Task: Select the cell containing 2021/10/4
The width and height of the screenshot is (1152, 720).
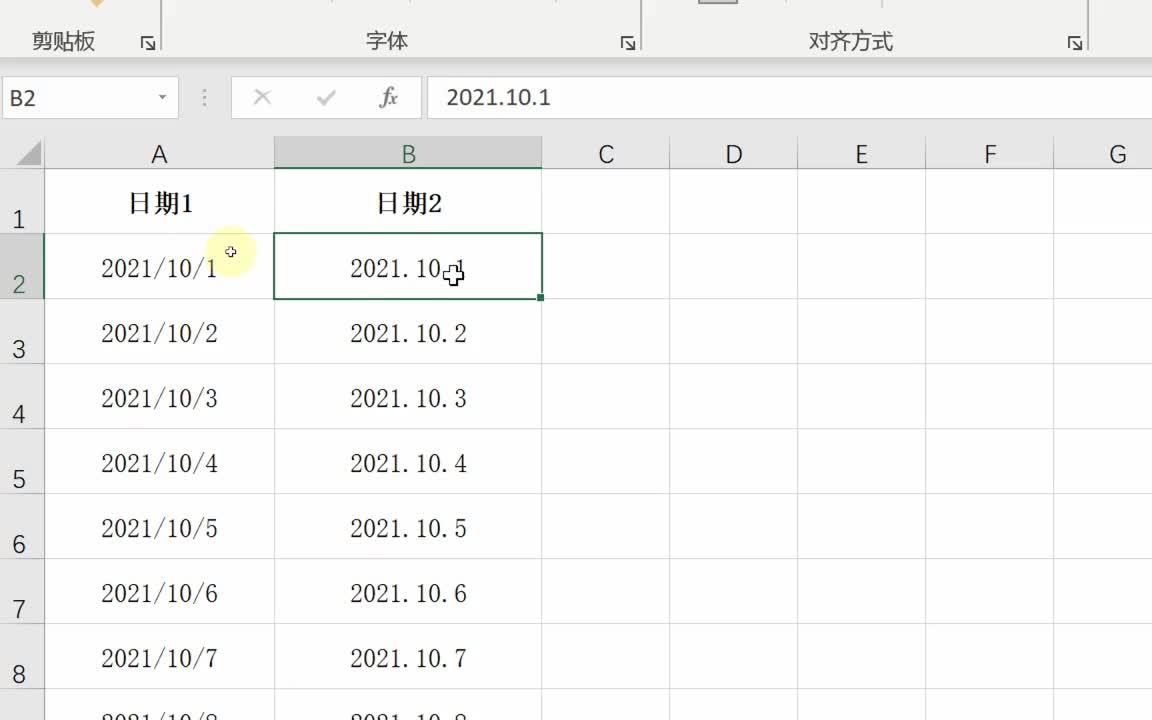Action: pos(159,464)
